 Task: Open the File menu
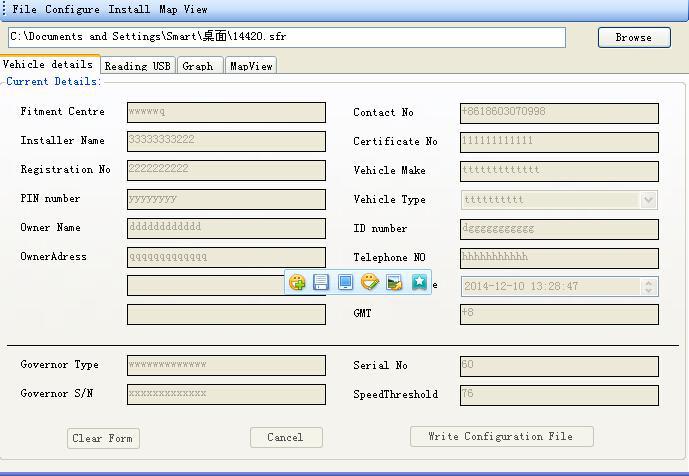coord(25,9)
